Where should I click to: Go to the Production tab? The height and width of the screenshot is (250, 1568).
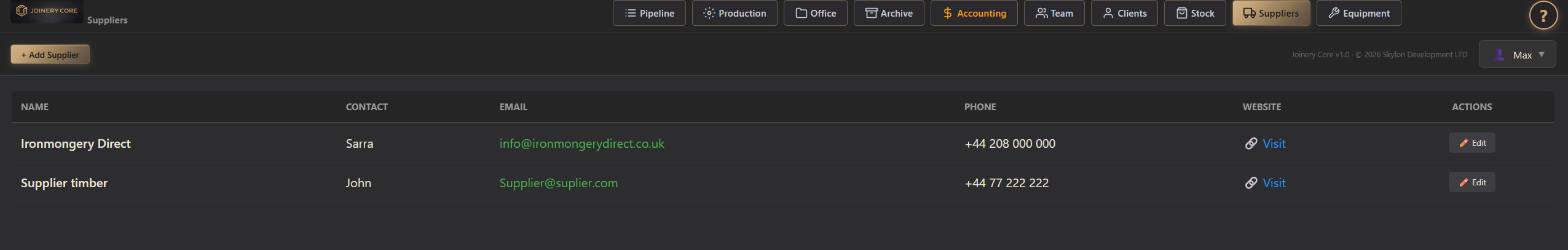735,13
